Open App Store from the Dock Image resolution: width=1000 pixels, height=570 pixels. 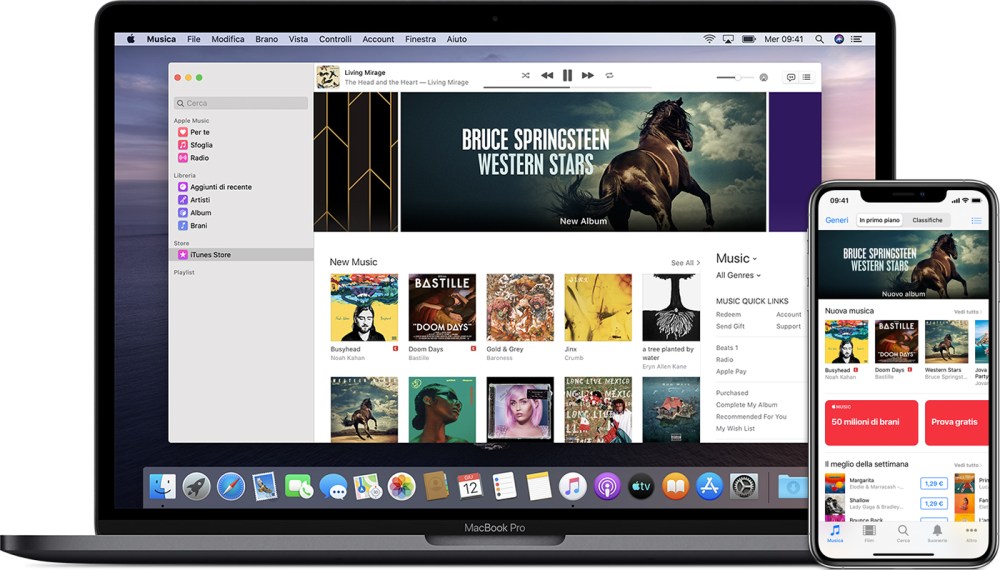coord(709,486)
